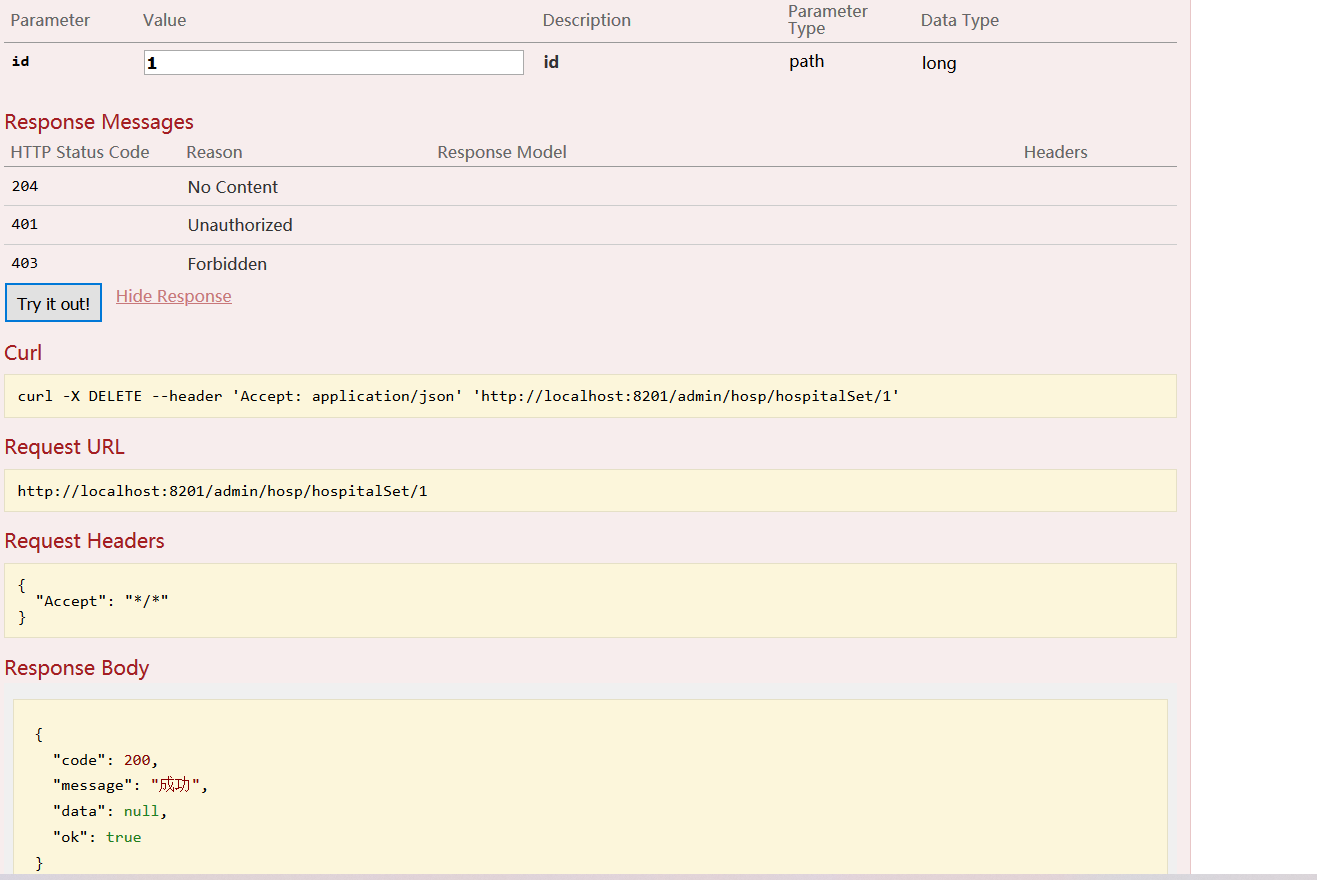
Task: Select the "code": 200 line
Action: coord(106,760)
